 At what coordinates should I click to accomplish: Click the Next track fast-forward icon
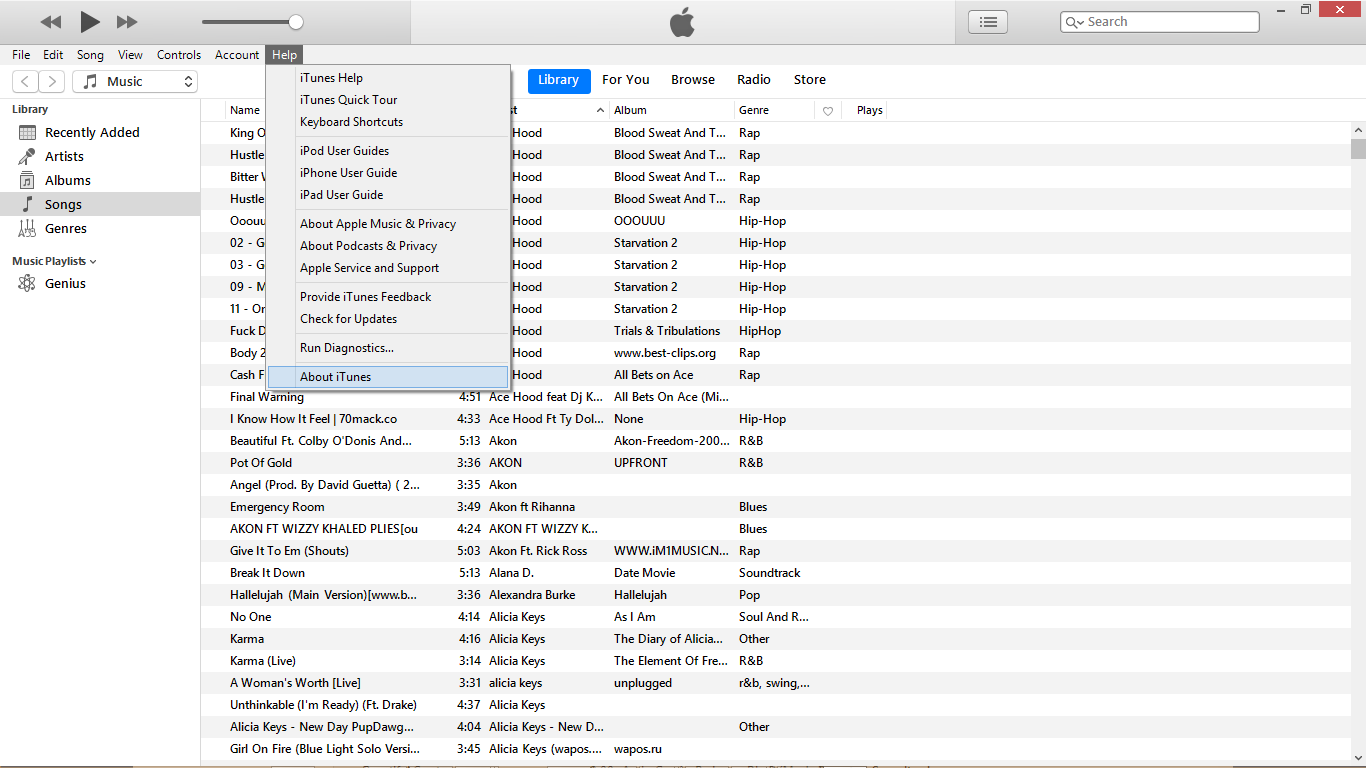pyautogui.click(x=127, y=22)
